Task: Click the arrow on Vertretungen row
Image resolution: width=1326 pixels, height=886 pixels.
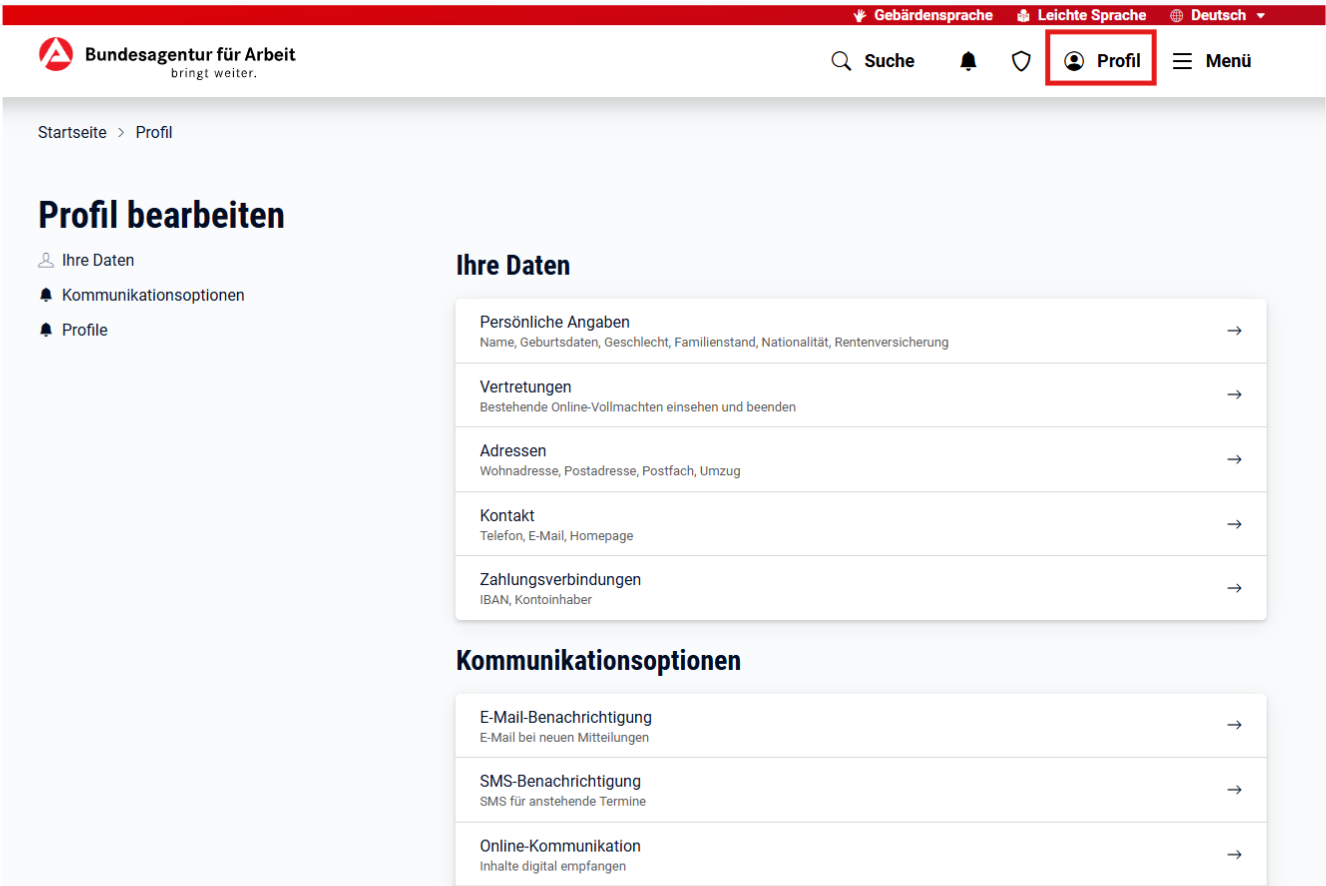Action: 1234,395
